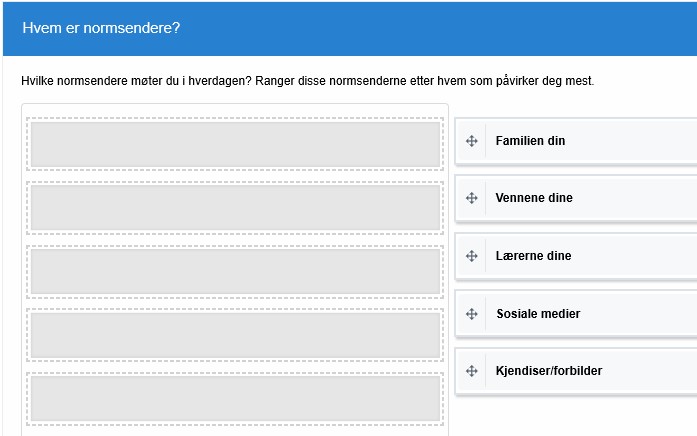Click the move handle for Kjendiser/forbilder
This screenshot has width=697, height=436.
coord(472,371)
